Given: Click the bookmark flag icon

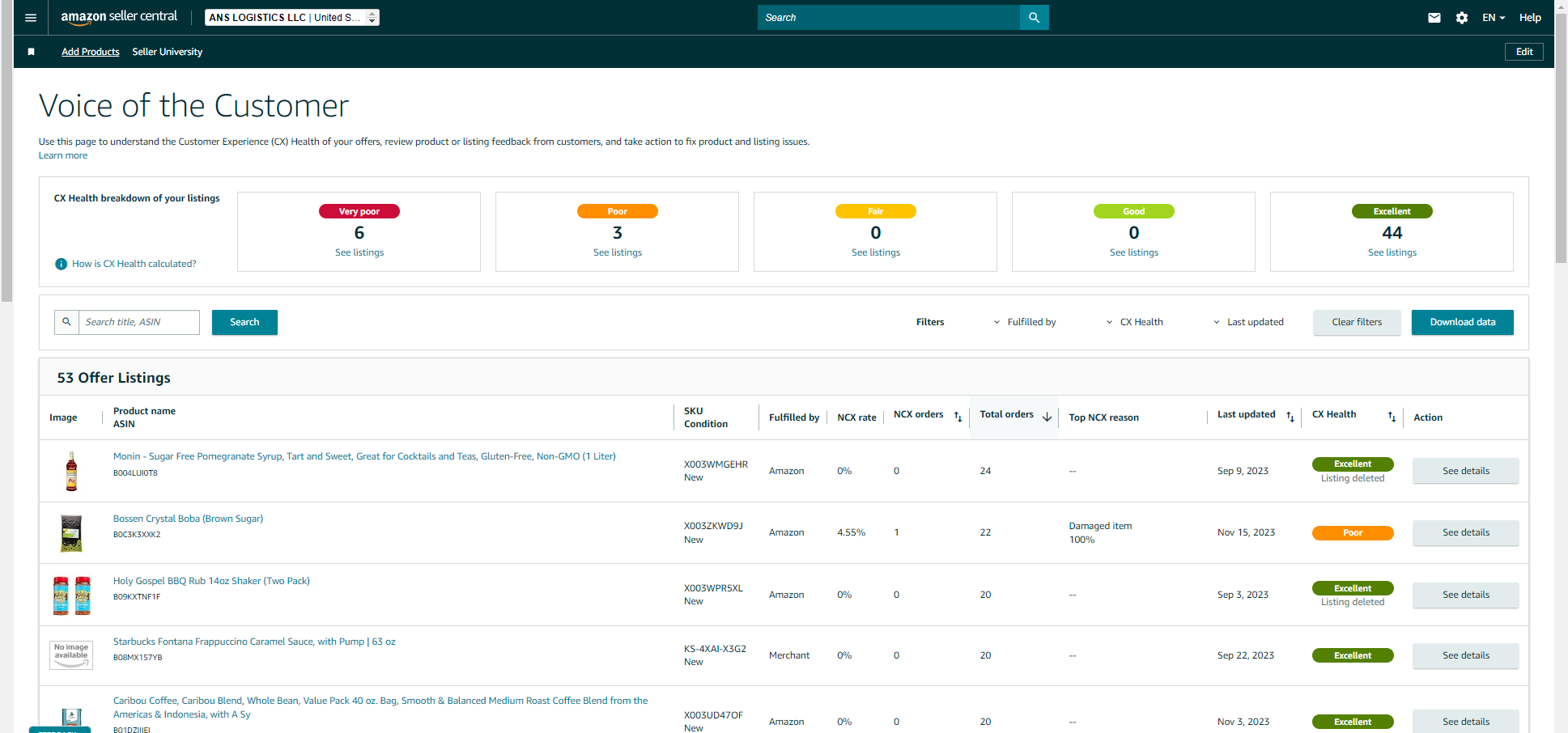Looking at the screenshot, I should point(32,52).
